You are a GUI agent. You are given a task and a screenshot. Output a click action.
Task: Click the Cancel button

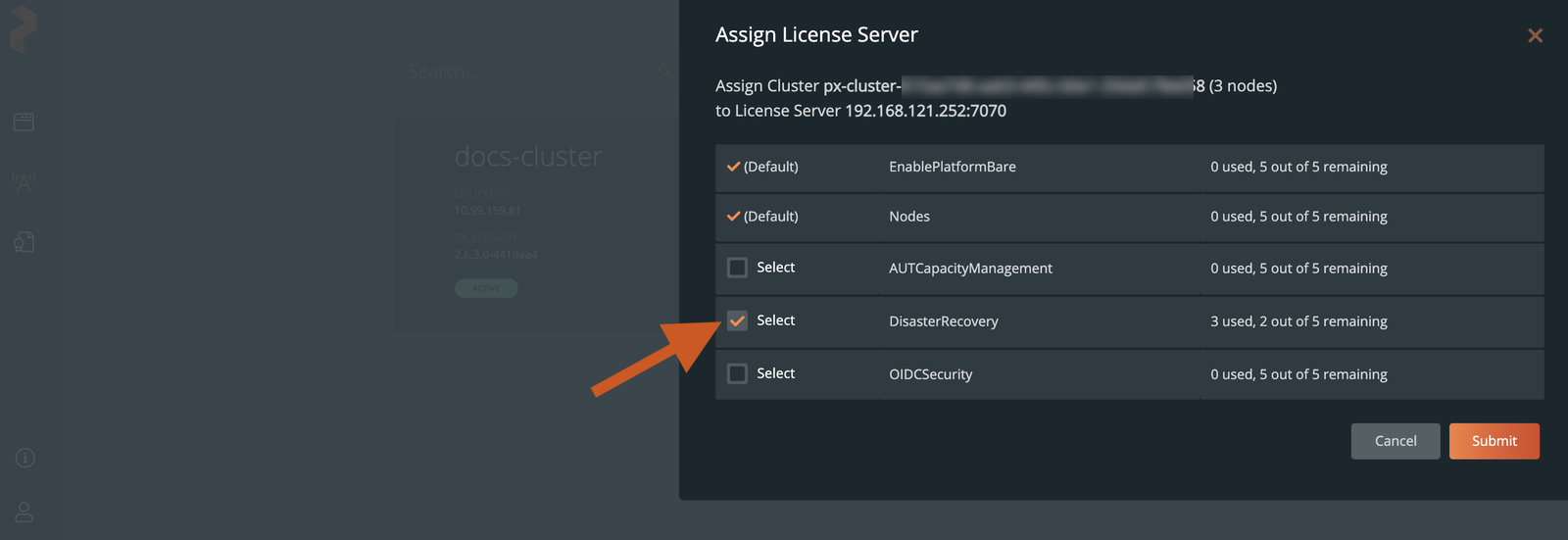[x=1396, y=441]
